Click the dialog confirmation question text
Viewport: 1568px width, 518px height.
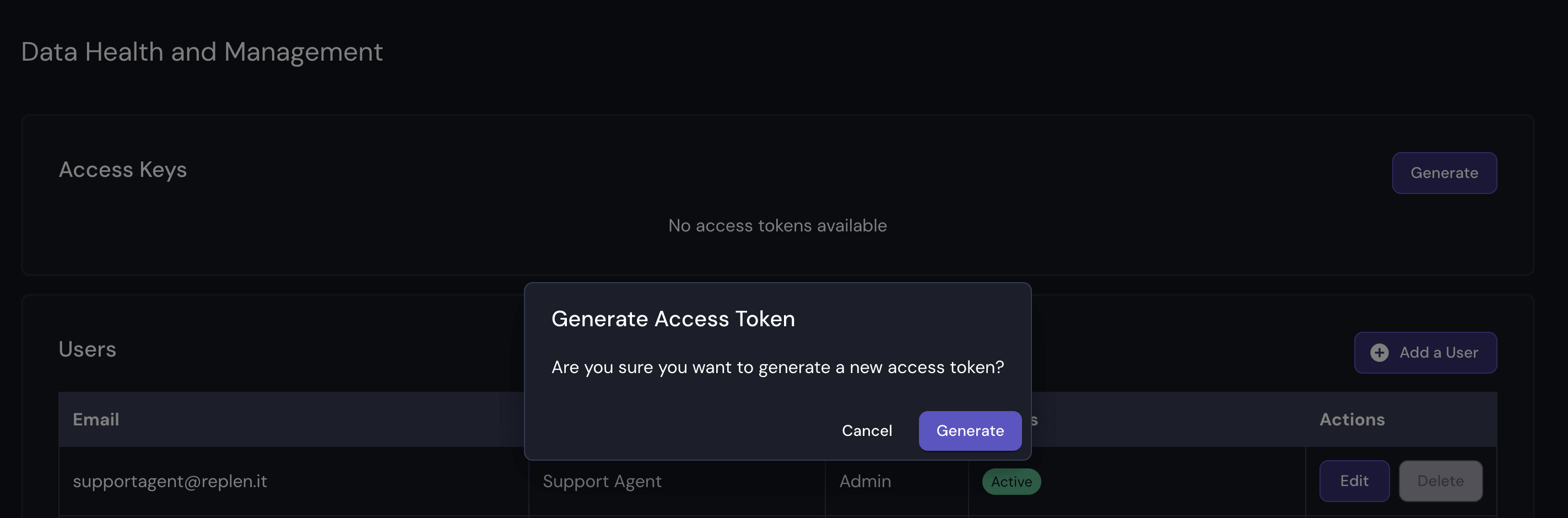(x=777, y=367)
